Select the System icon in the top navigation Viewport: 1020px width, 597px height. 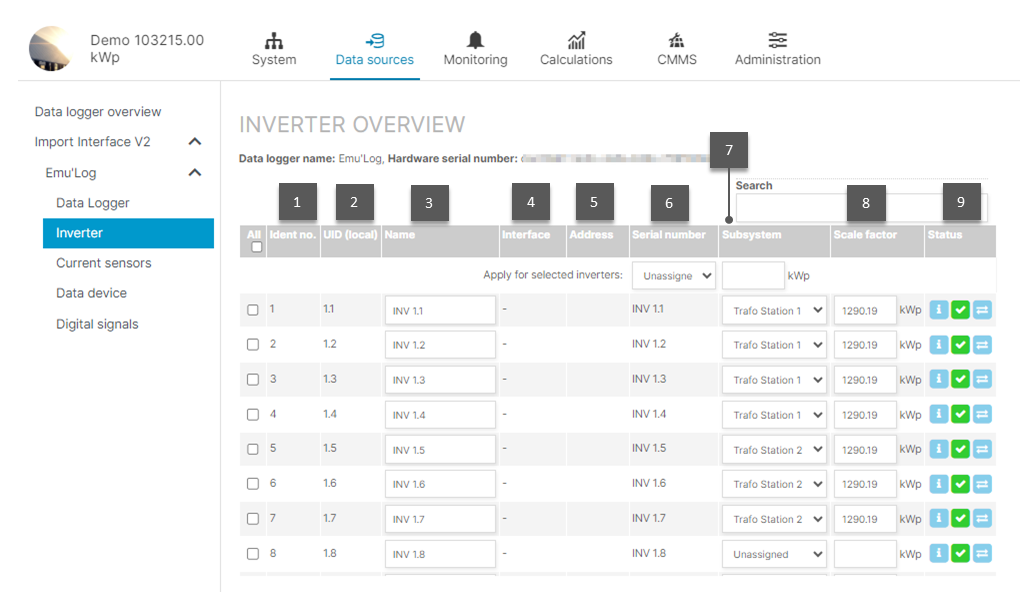(274, 42)
